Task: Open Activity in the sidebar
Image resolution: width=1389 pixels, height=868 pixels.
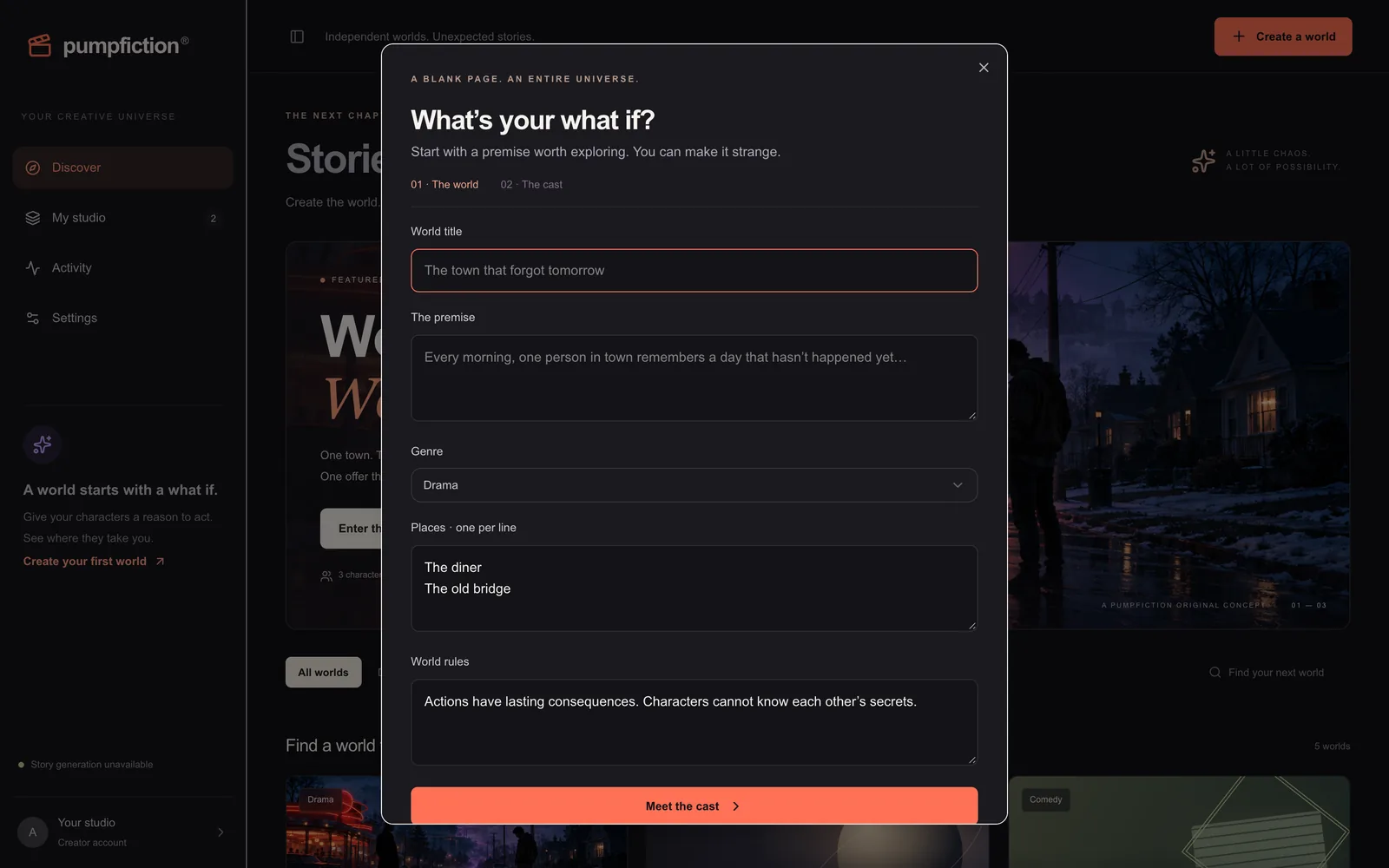Action: (122, 268)
